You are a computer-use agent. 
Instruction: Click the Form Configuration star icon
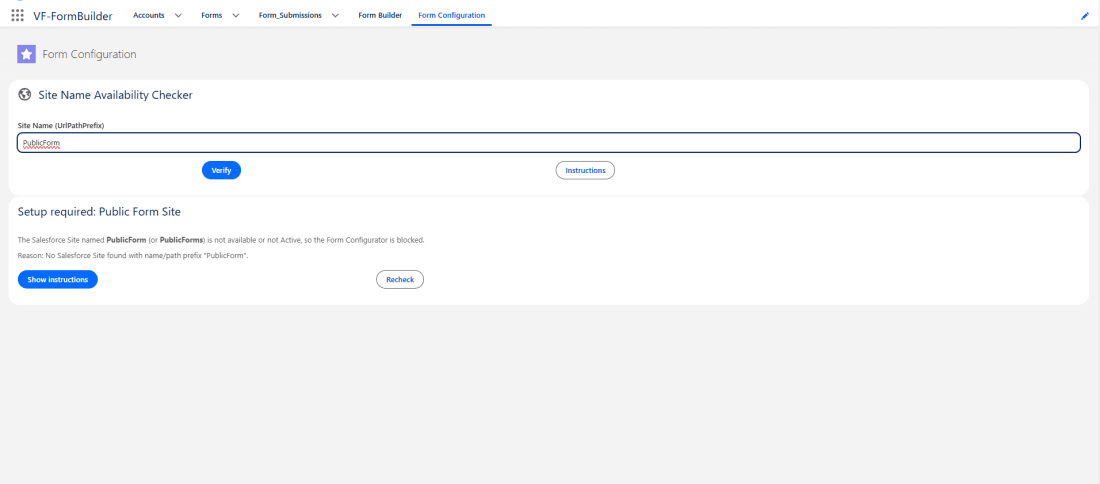26,54
